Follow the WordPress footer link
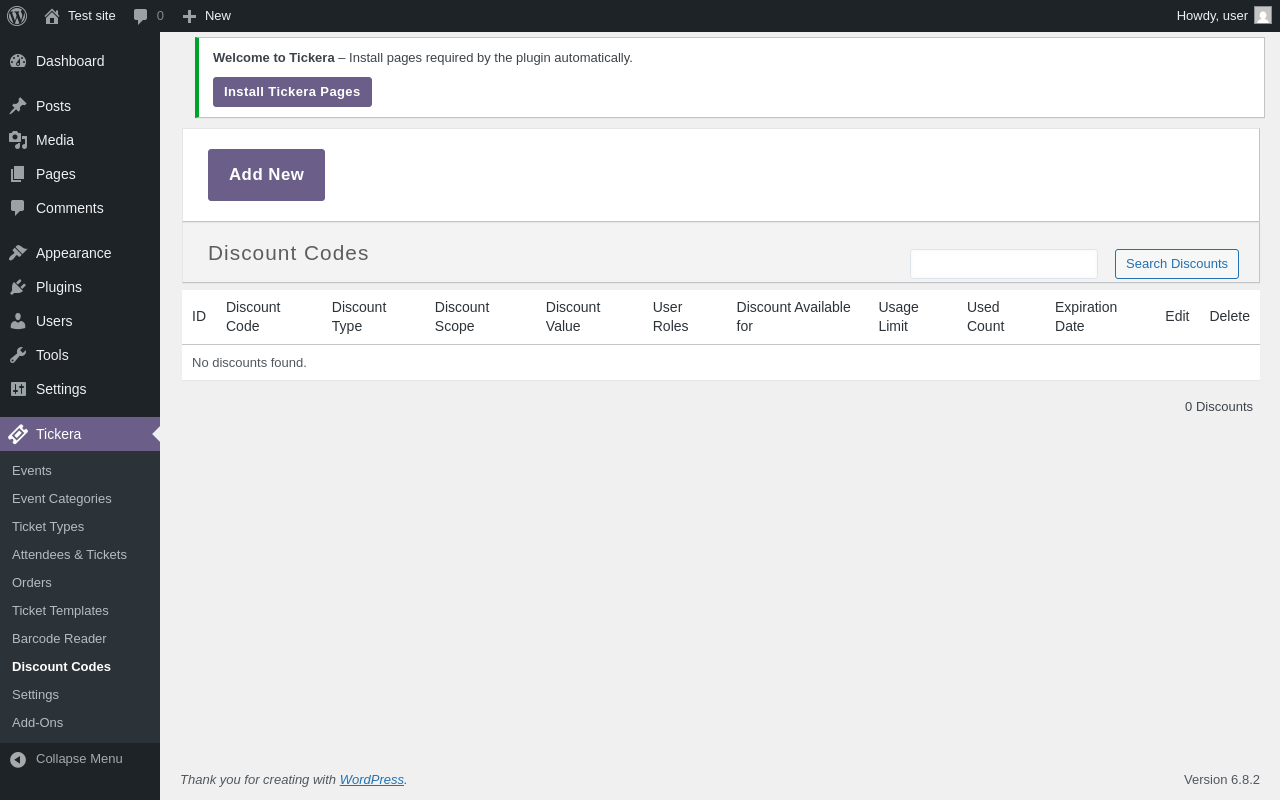Image resolution: width=1280 pixels, height=800 pixels. click(371, 780)
